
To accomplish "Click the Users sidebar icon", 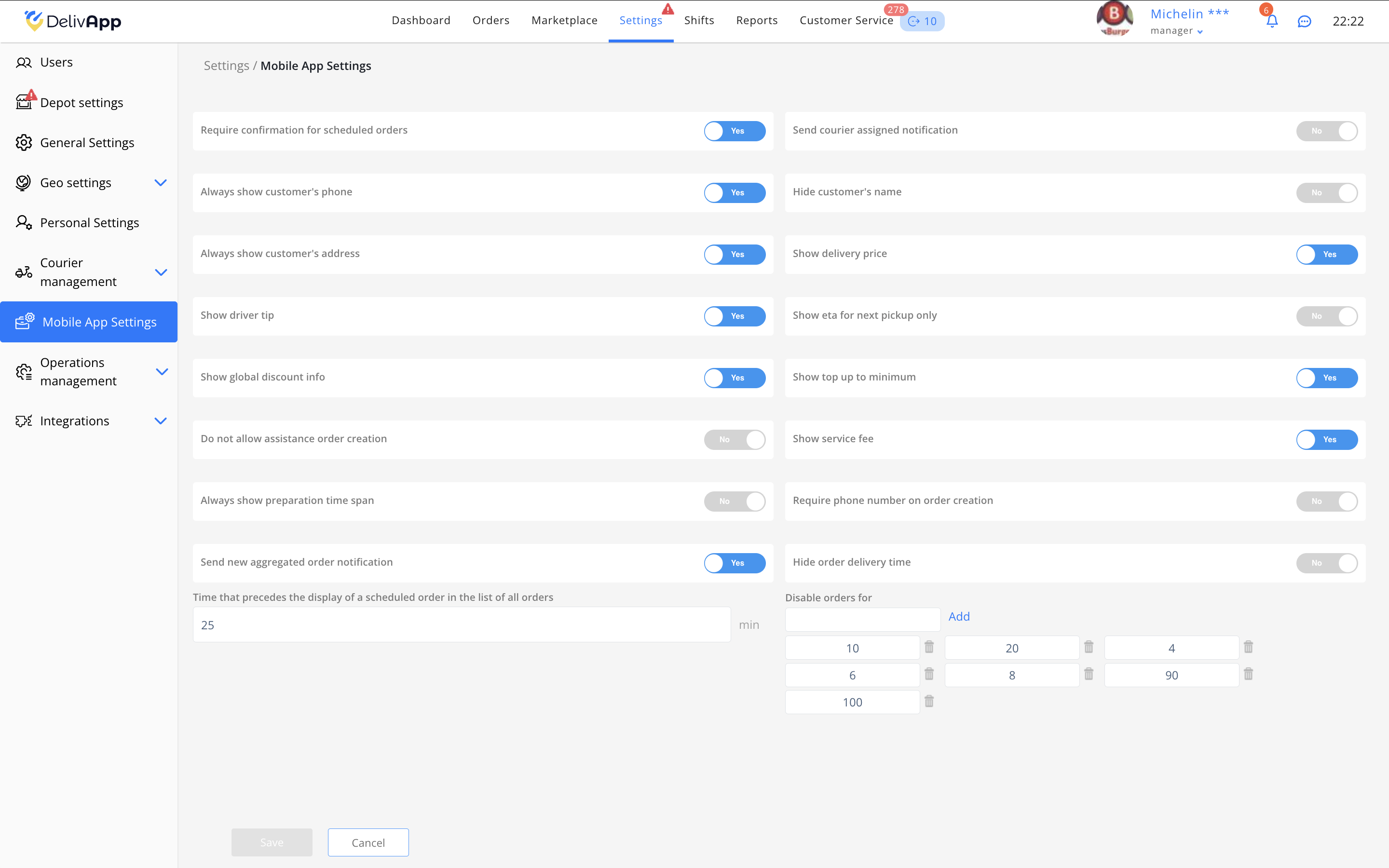I will coord(24,63).
